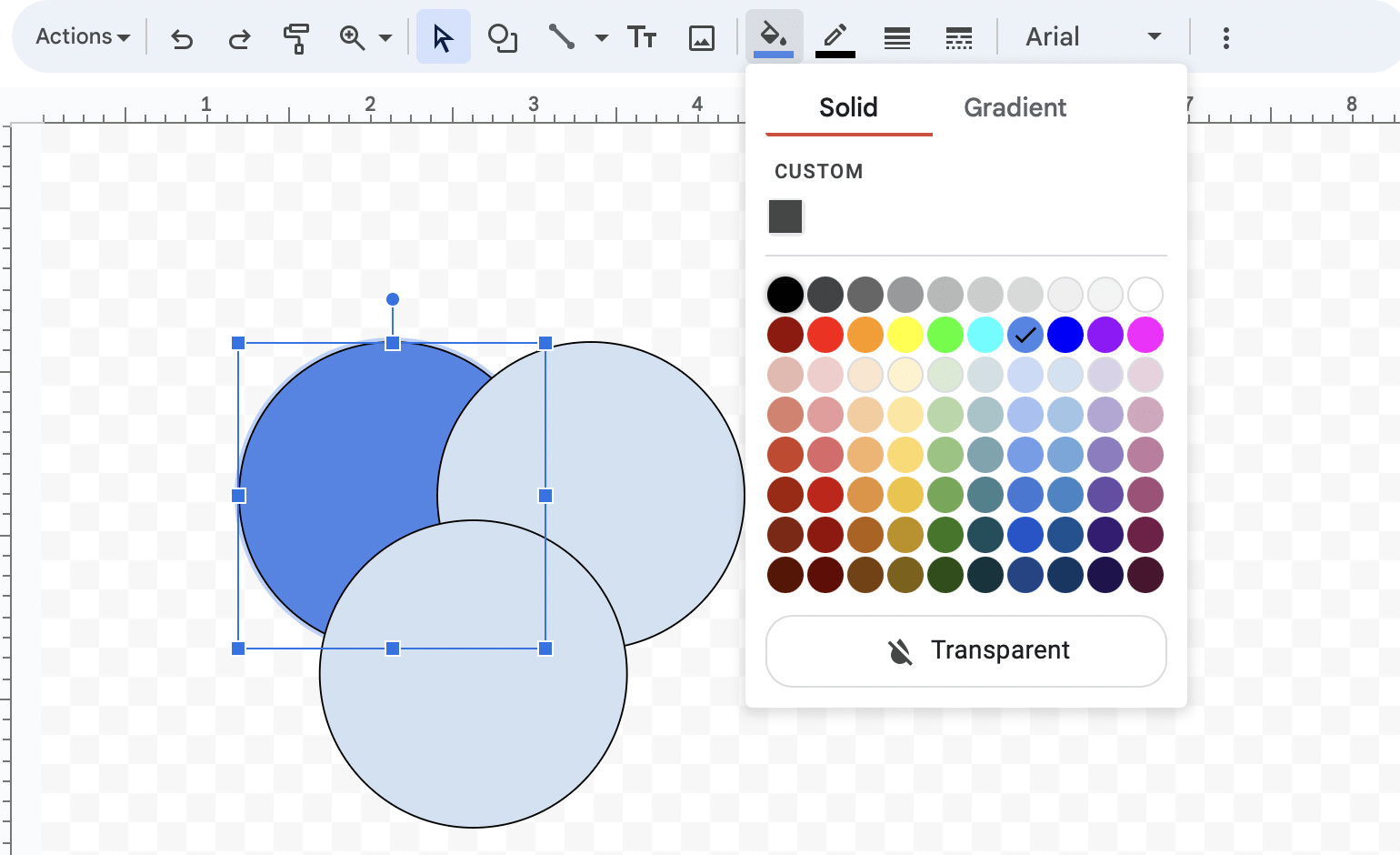Screen dimensions: 1400x855
Task: Expand the zoom options dropdown
Action: point(385,38)
